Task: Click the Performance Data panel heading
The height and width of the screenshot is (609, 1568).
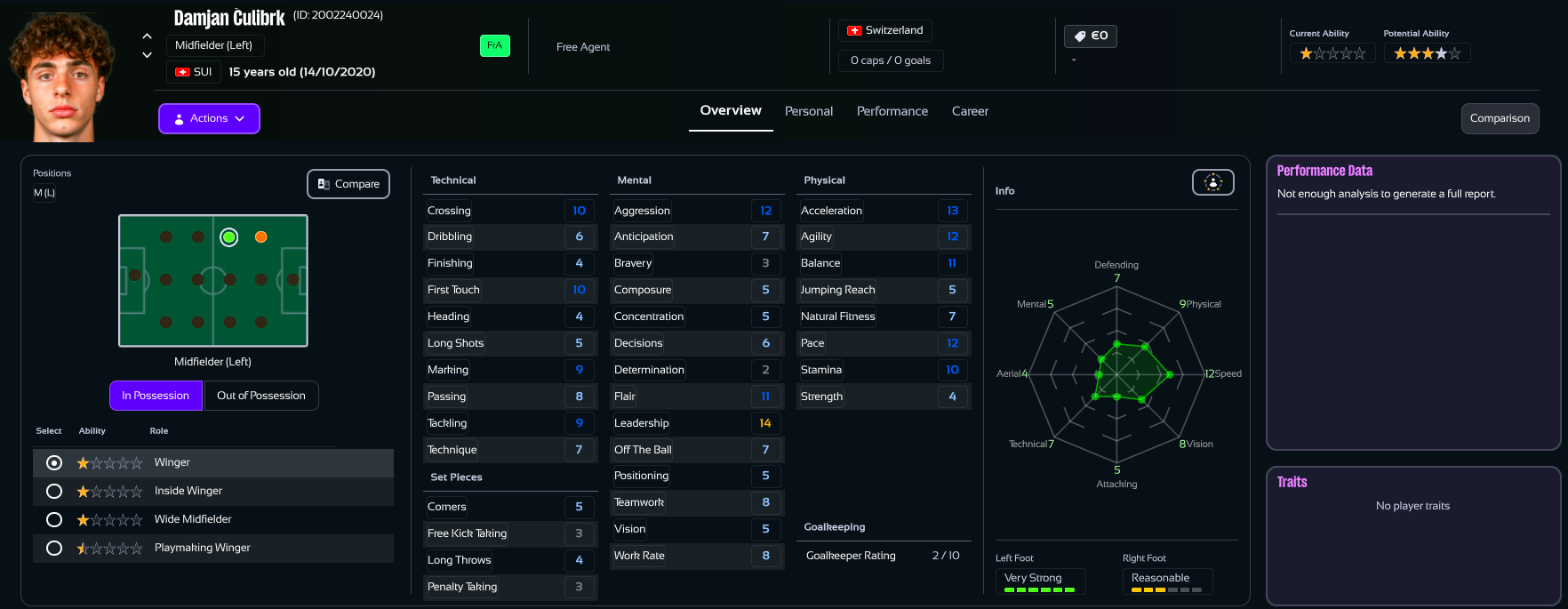Action: [1324, 171]
